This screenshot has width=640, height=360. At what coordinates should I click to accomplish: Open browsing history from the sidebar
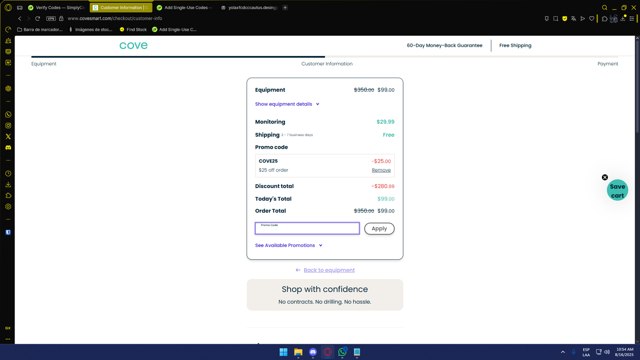(8, 173)
